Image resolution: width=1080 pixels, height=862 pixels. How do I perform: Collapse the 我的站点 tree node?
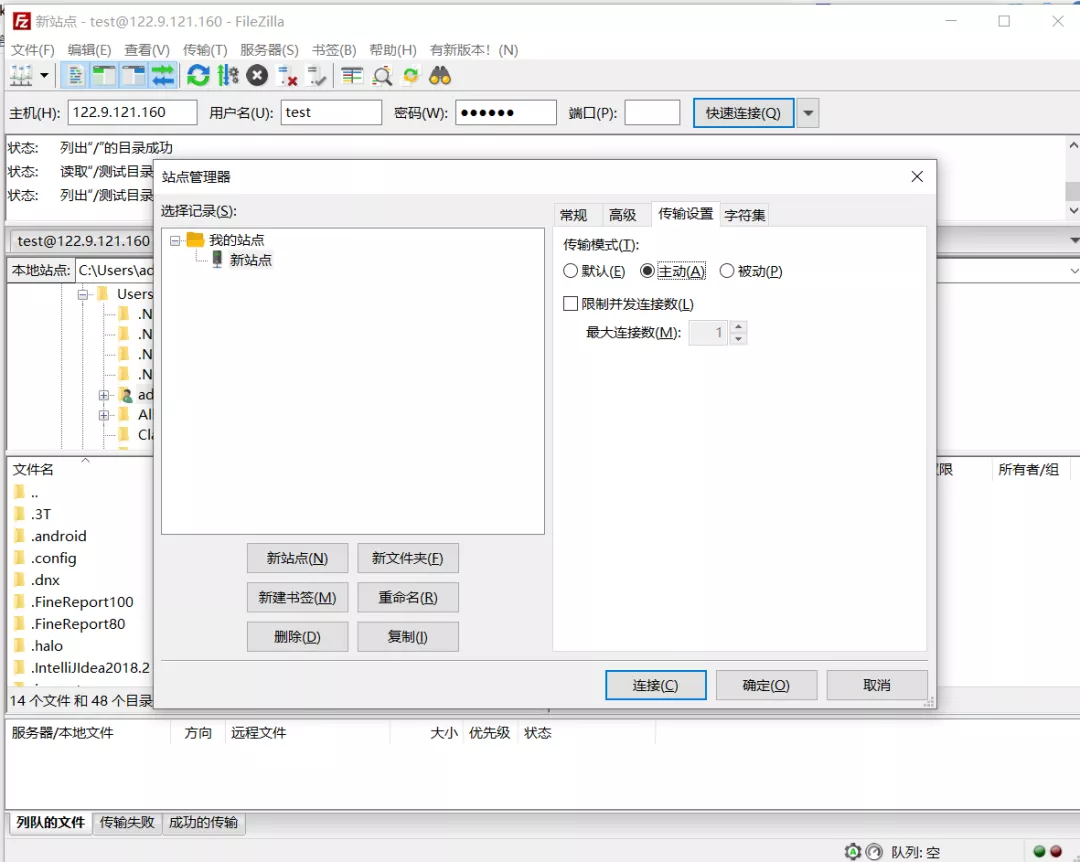click(x=176, y=240)
